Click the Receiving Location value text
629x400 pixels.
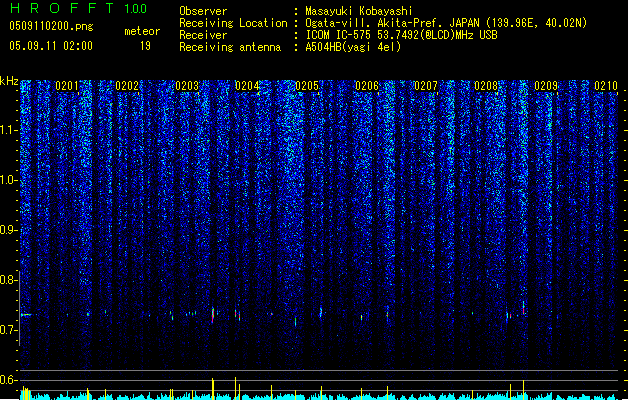446,23
